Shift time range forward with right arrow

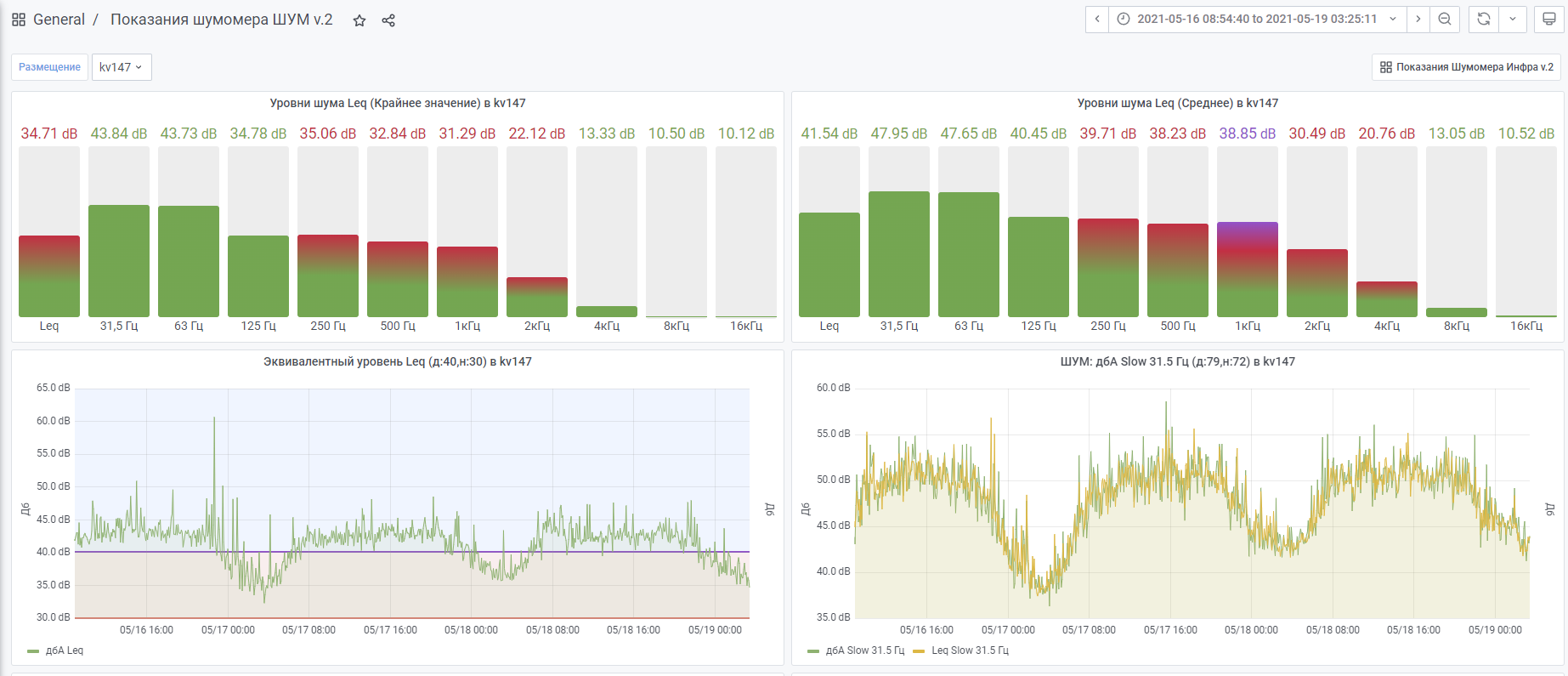1418,20
